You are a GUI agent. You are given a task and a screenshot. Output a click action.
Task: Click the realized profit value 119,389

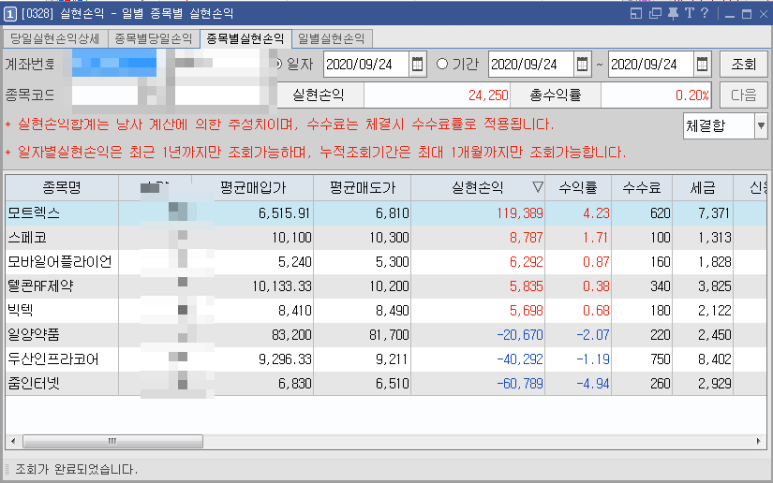[520, 213]
